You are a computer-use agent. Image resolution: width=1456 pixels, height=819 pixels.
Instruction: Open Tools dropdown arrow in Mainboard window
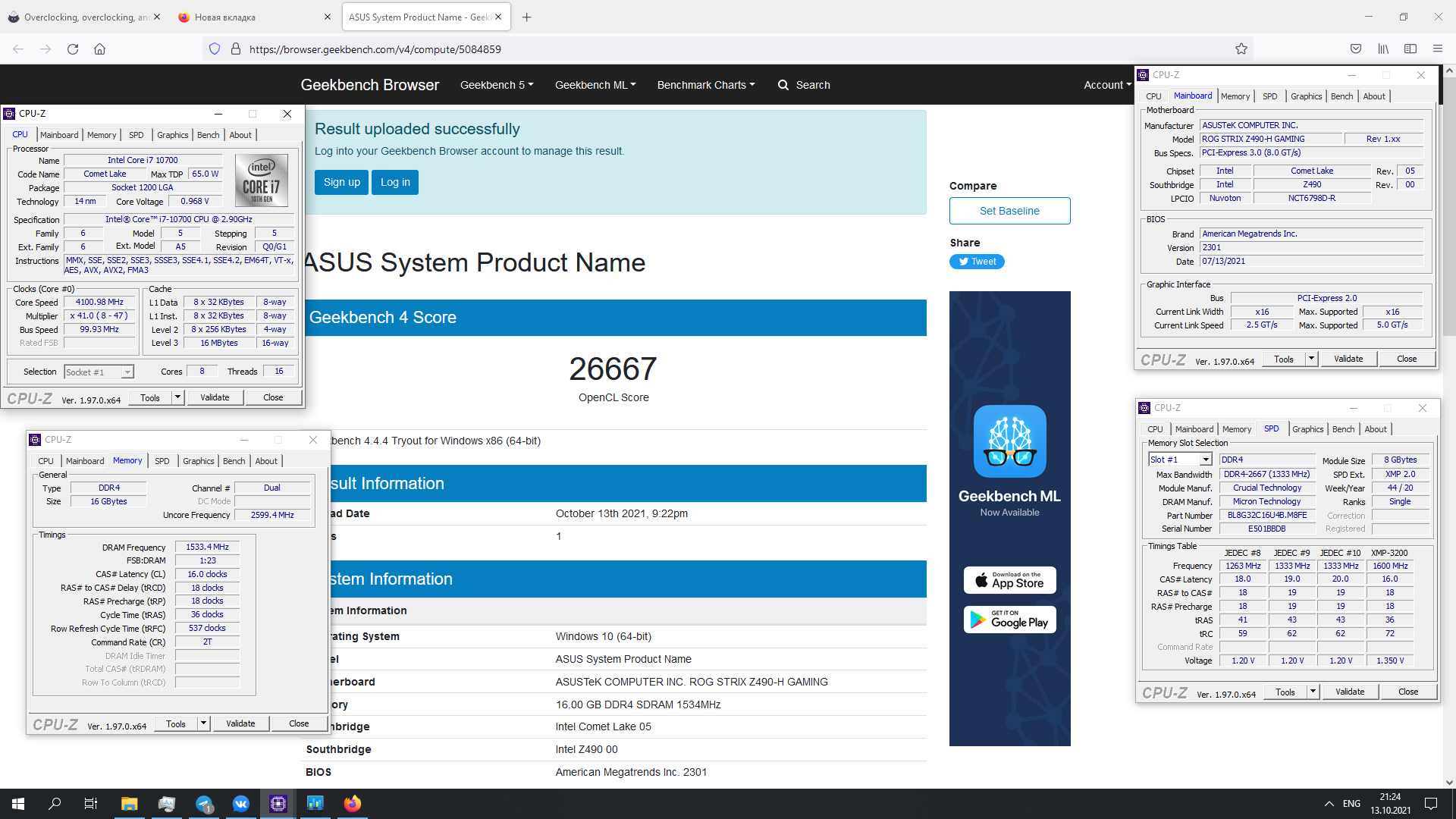click(1311, 359)
